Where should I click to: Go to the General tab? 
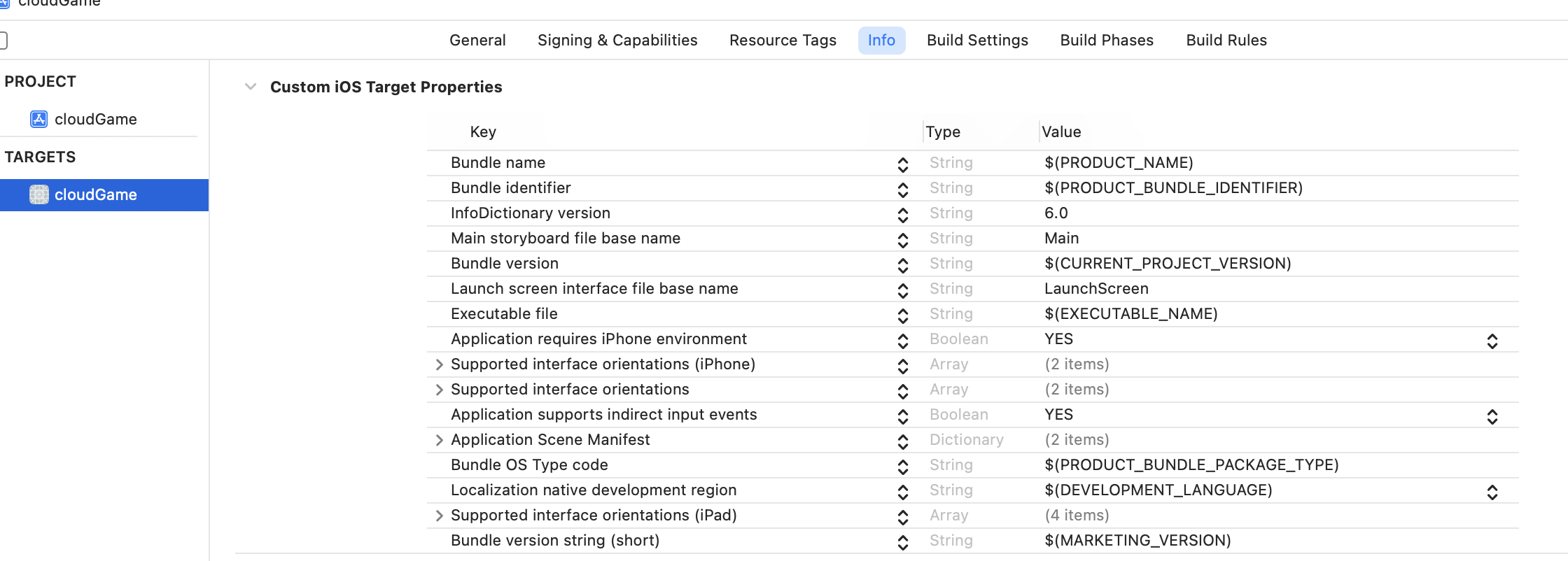point(477,41)
